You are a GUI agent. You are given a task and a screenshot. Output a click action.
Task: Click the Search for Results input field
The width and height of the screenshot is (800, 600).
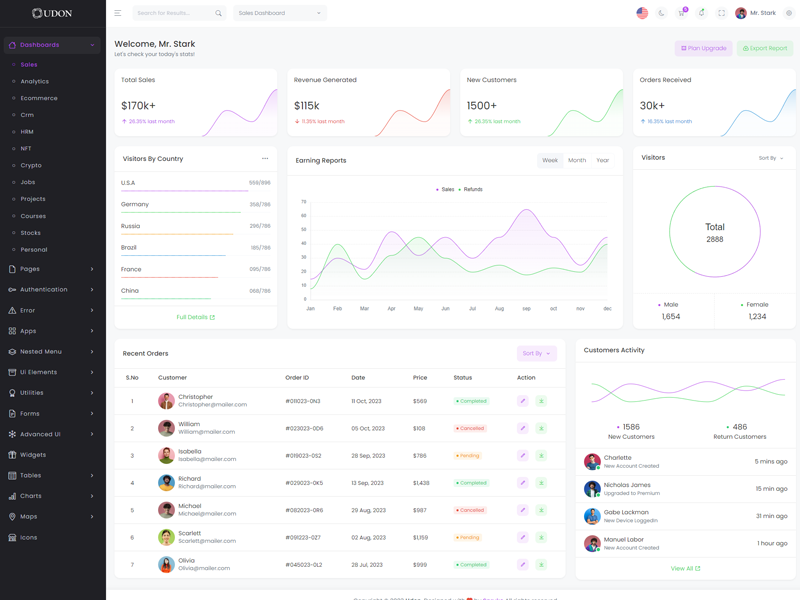[x=174, y=13]
